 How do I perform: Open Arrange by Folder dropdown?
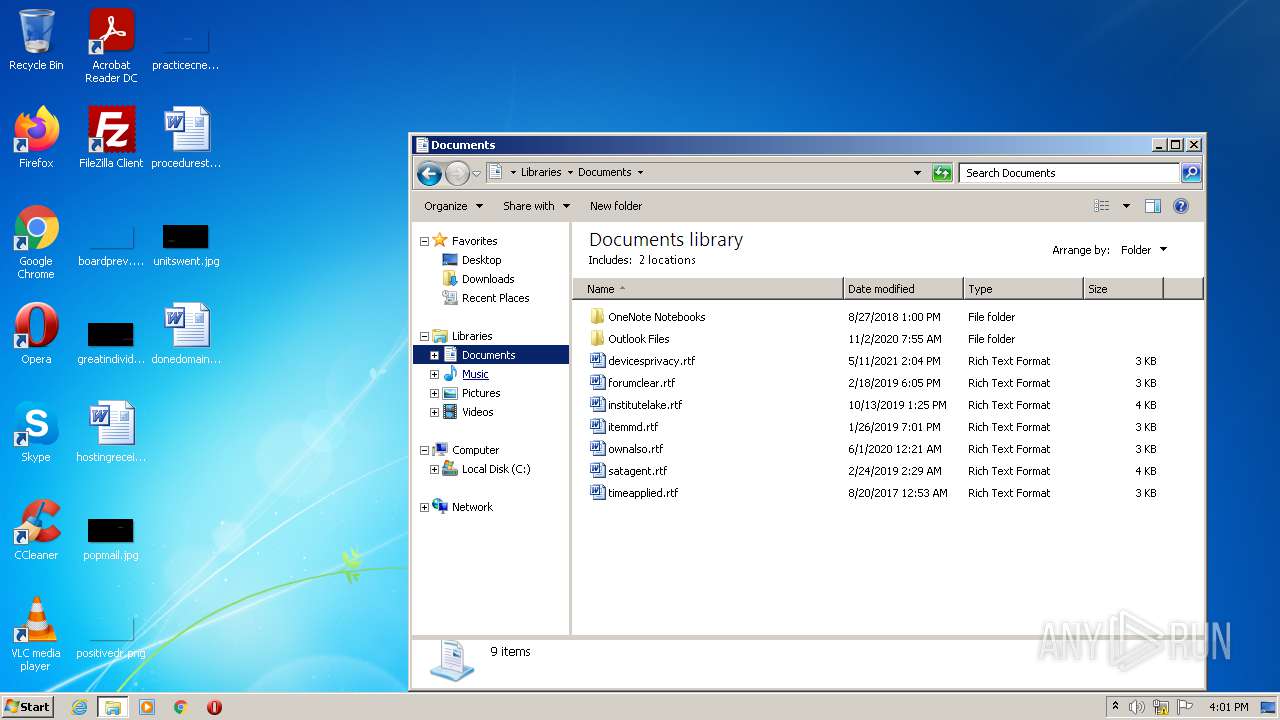(1144, 250)
